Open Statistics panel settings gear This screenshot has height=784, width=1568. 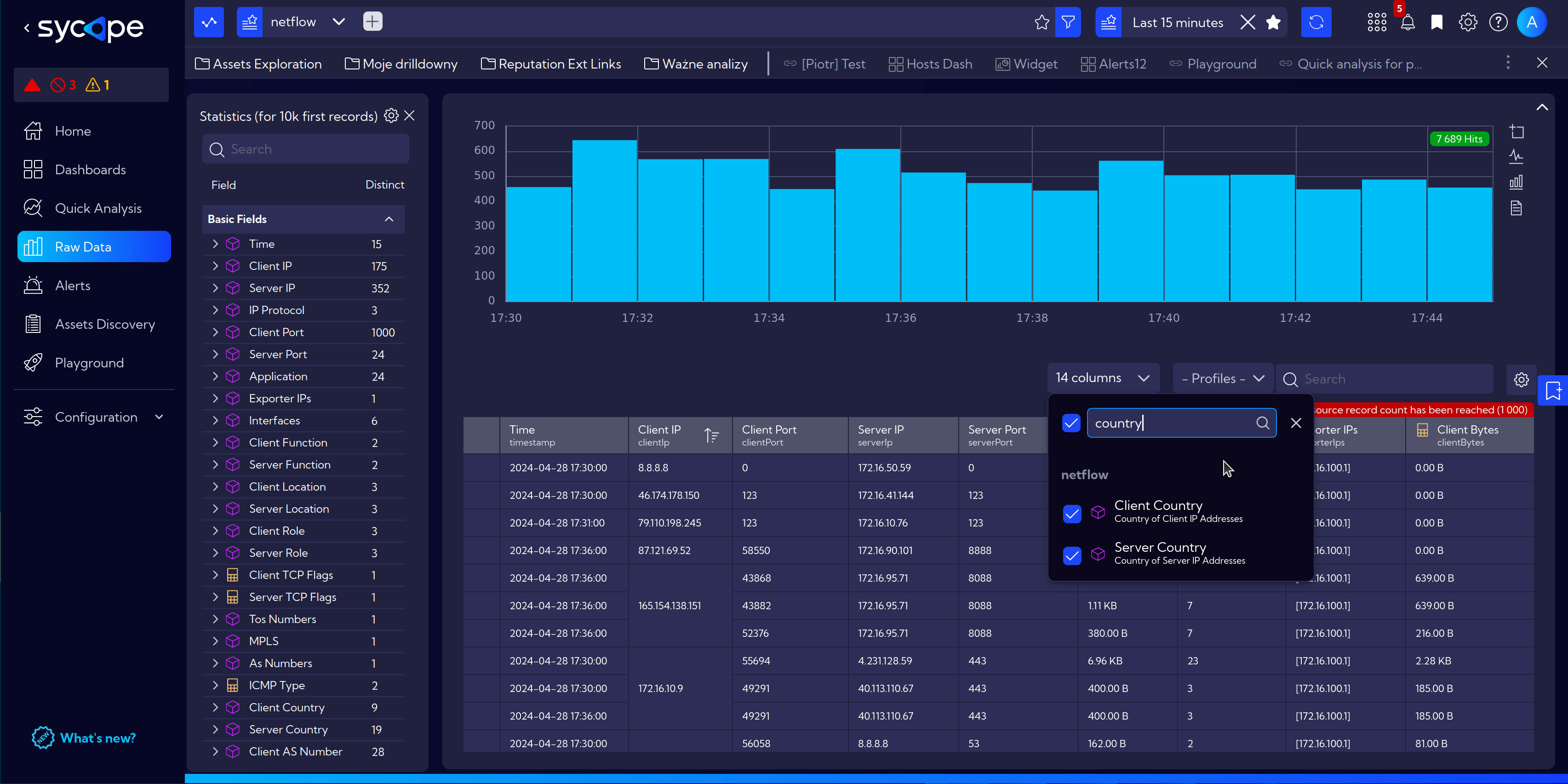pos(391,116)
